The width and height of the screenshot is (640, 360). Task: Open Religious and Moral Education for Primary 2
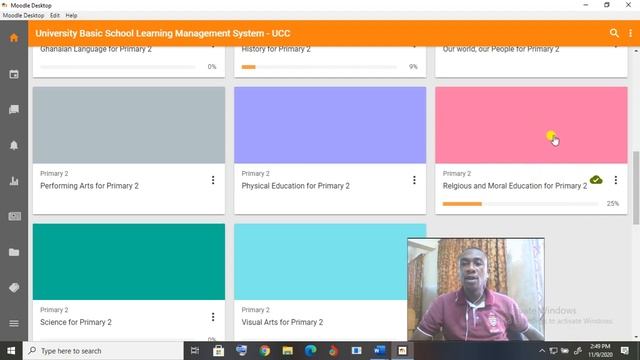[x=515, y=186]
